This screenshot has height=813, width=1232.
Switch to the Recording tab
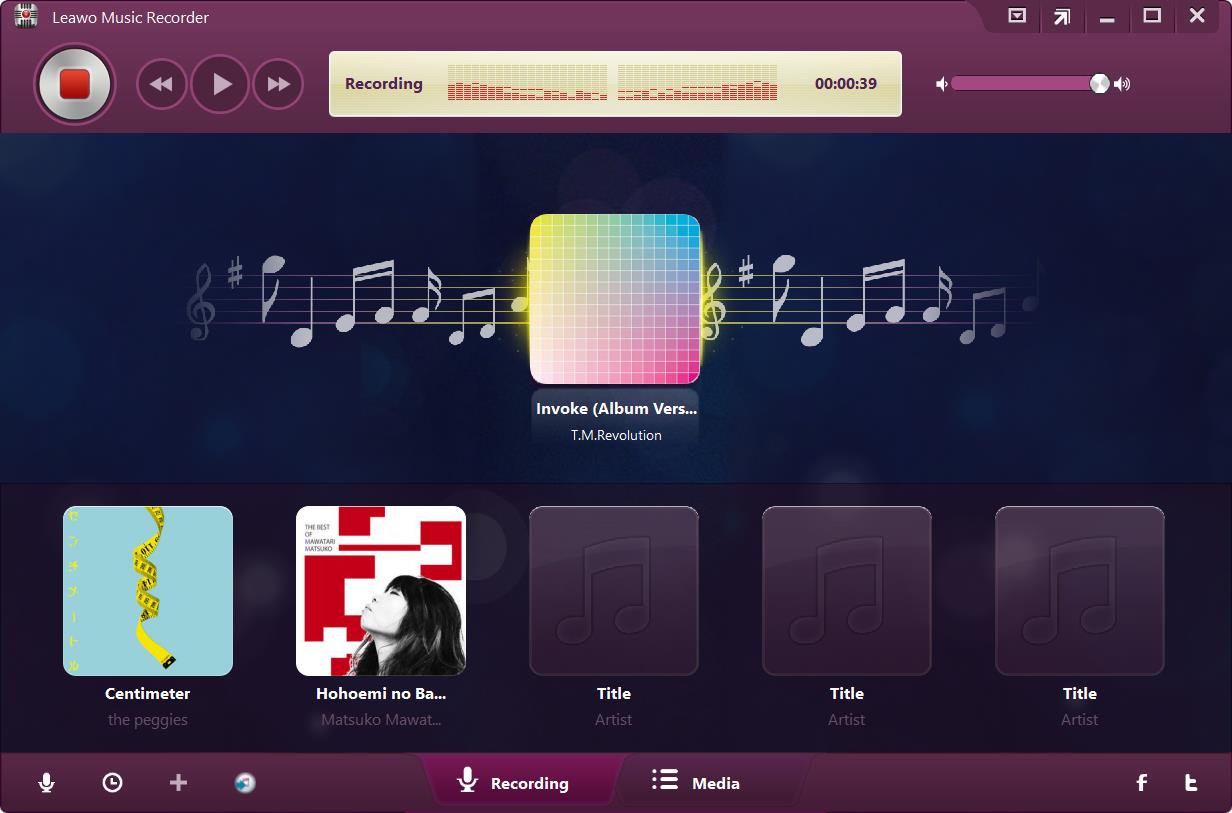coord(514,782)
